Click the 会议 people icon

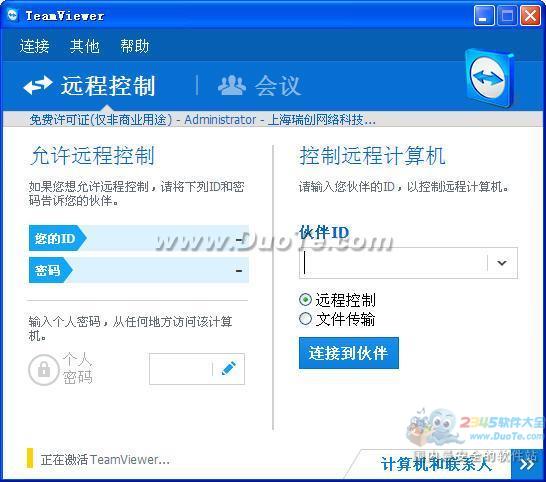(232, 85)
